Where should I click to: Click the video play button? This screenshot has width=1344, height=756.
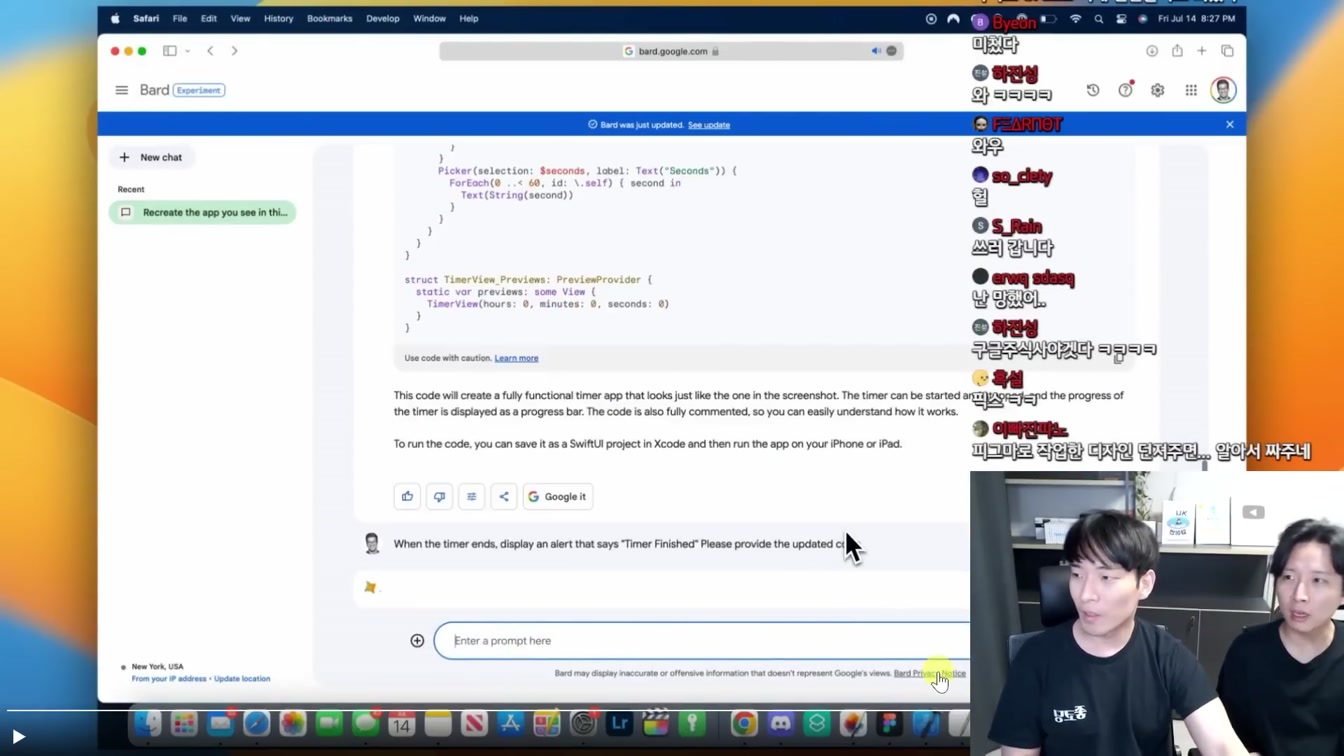coord(18,737)
